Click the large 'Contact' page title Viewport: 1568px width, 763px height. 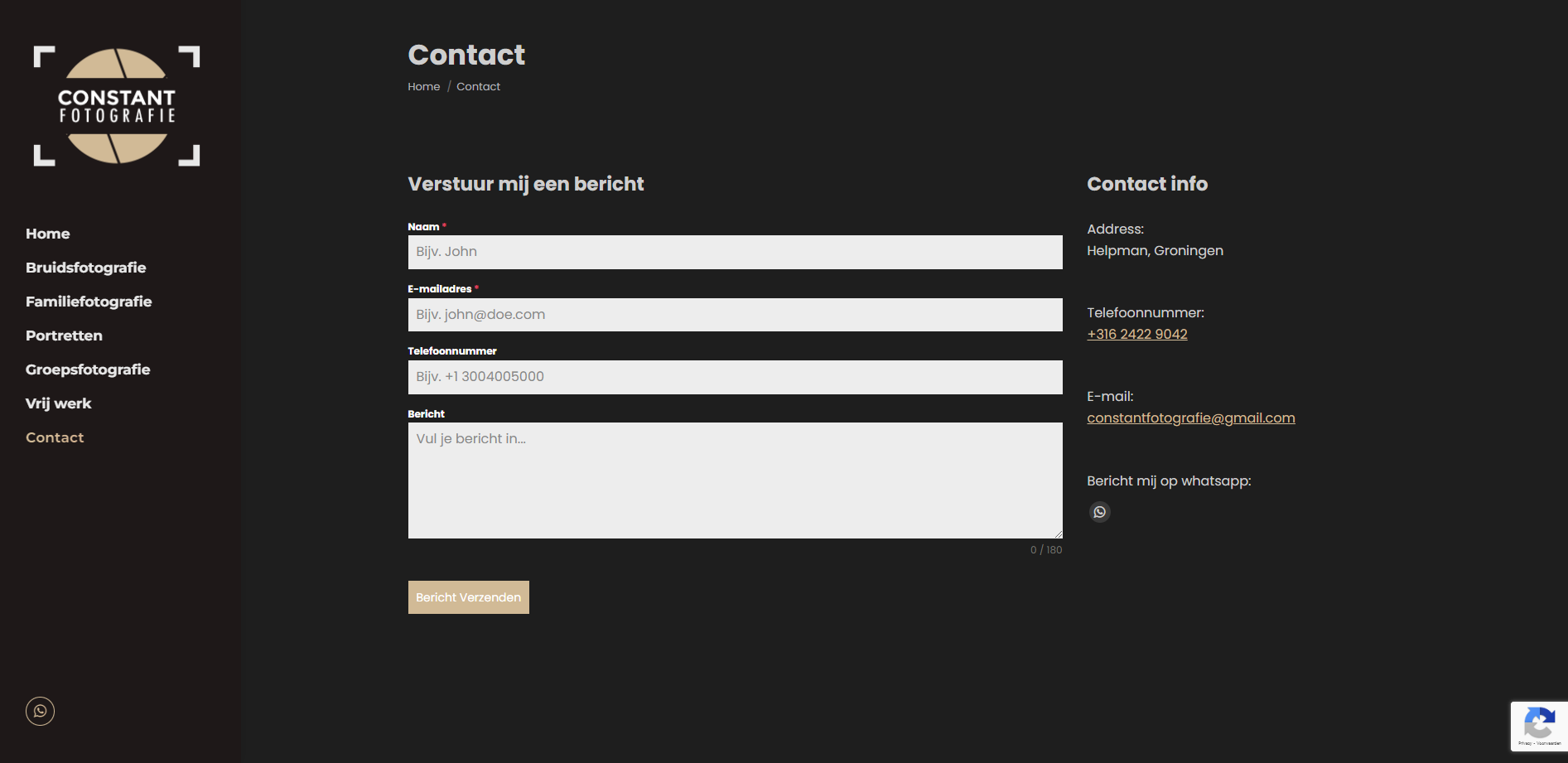pyautogui.click(x=466, y=55)
